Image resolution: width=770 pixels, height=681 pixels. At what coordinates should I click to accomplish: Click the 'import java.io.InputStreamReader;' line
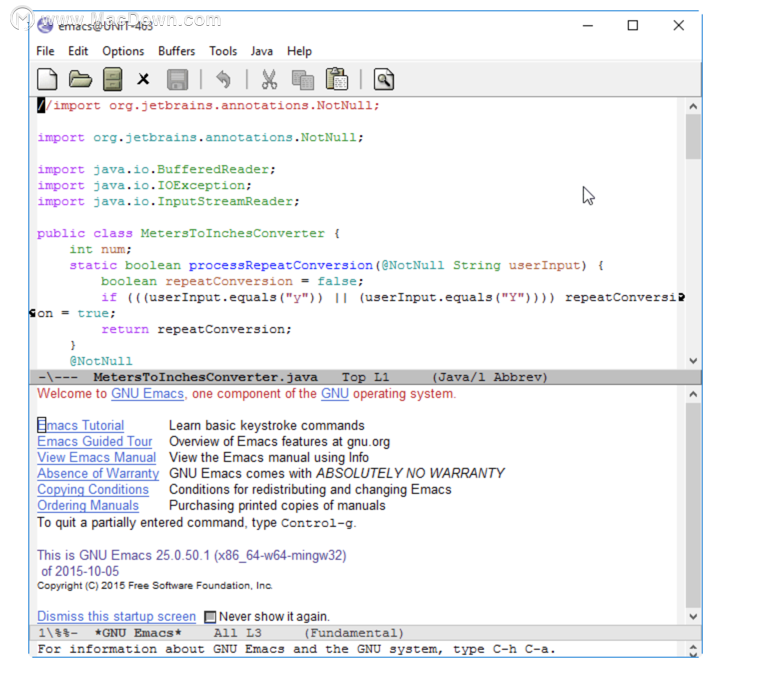[x=168, y=201]
